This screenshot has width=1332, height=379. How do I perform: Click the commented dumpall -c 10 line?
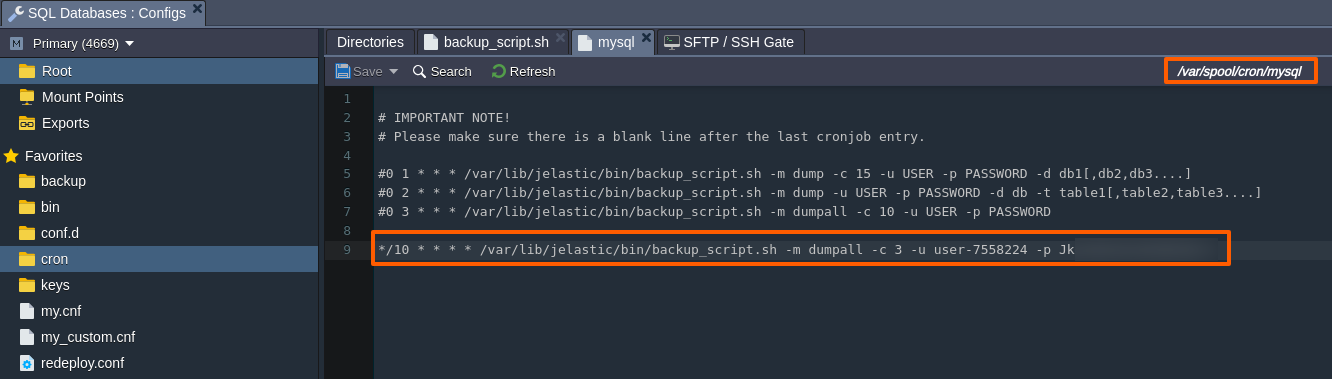[x=714, y=212]
